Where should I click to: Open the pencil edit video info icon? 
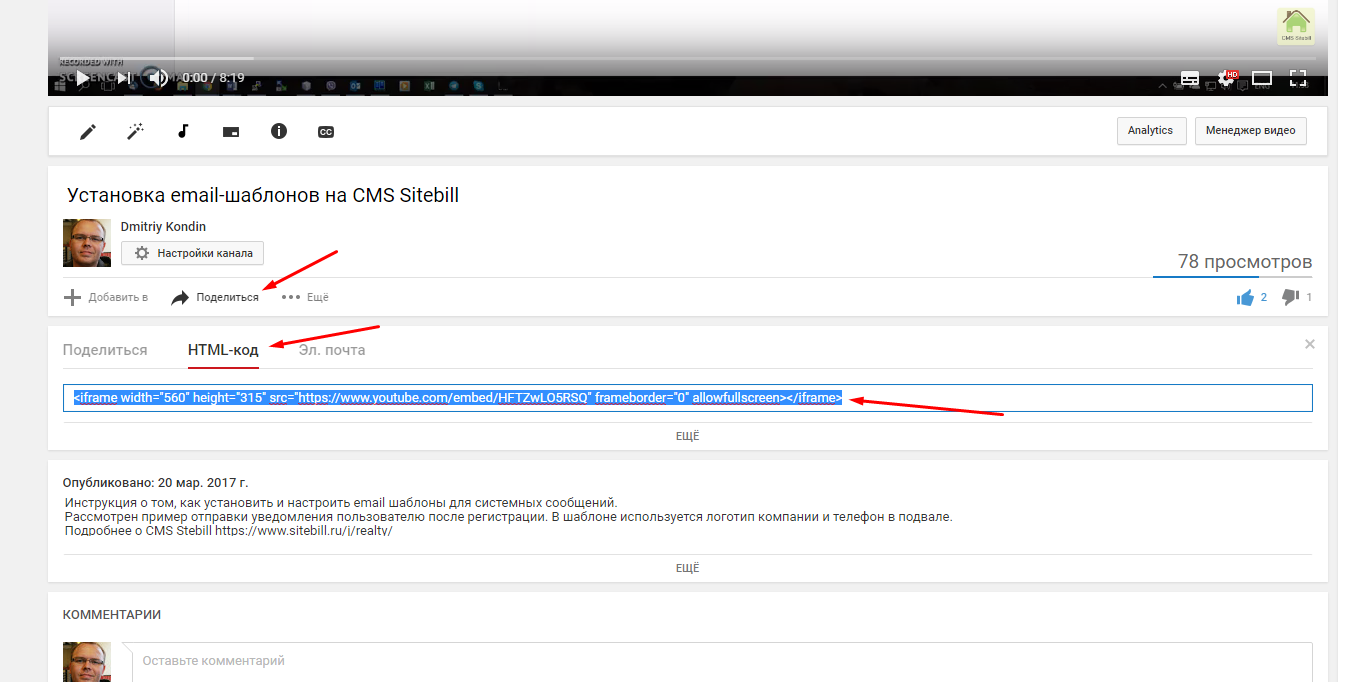point(88,131)
